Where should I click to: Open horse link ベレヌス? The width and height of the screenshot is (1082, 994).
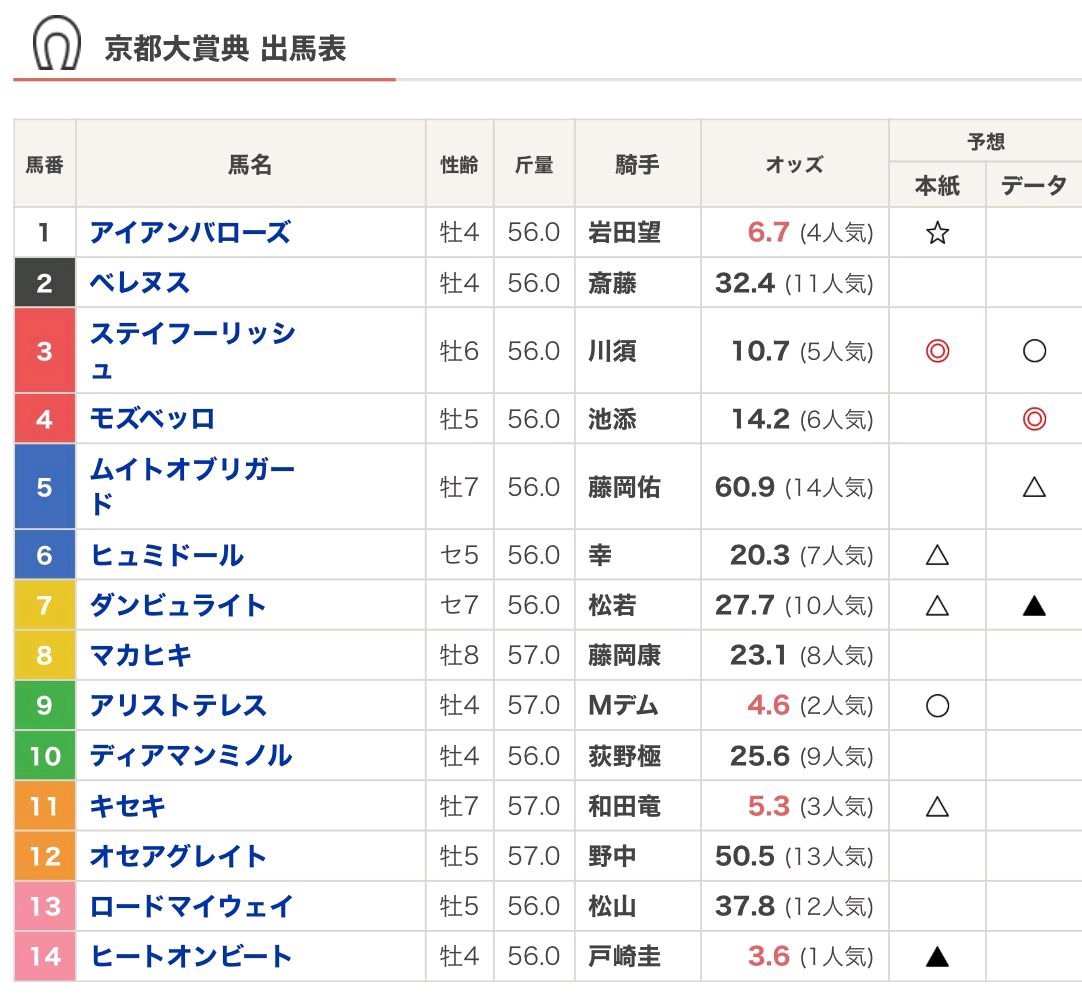coord(140,283)
